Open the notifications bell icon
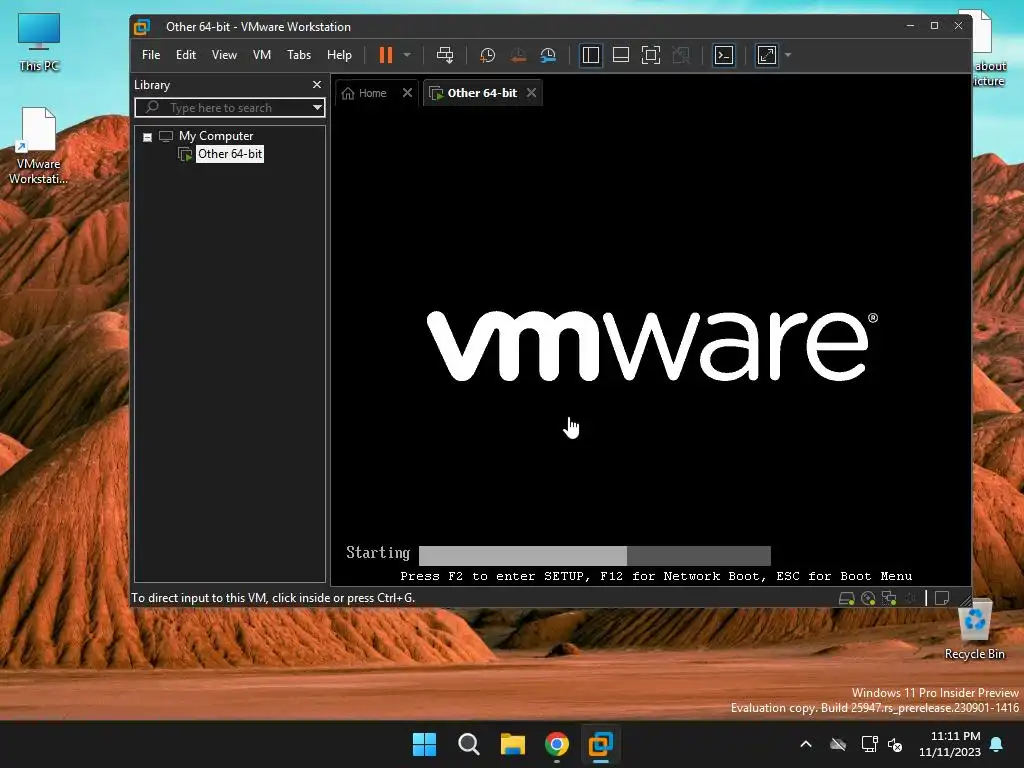 point(997,744)
